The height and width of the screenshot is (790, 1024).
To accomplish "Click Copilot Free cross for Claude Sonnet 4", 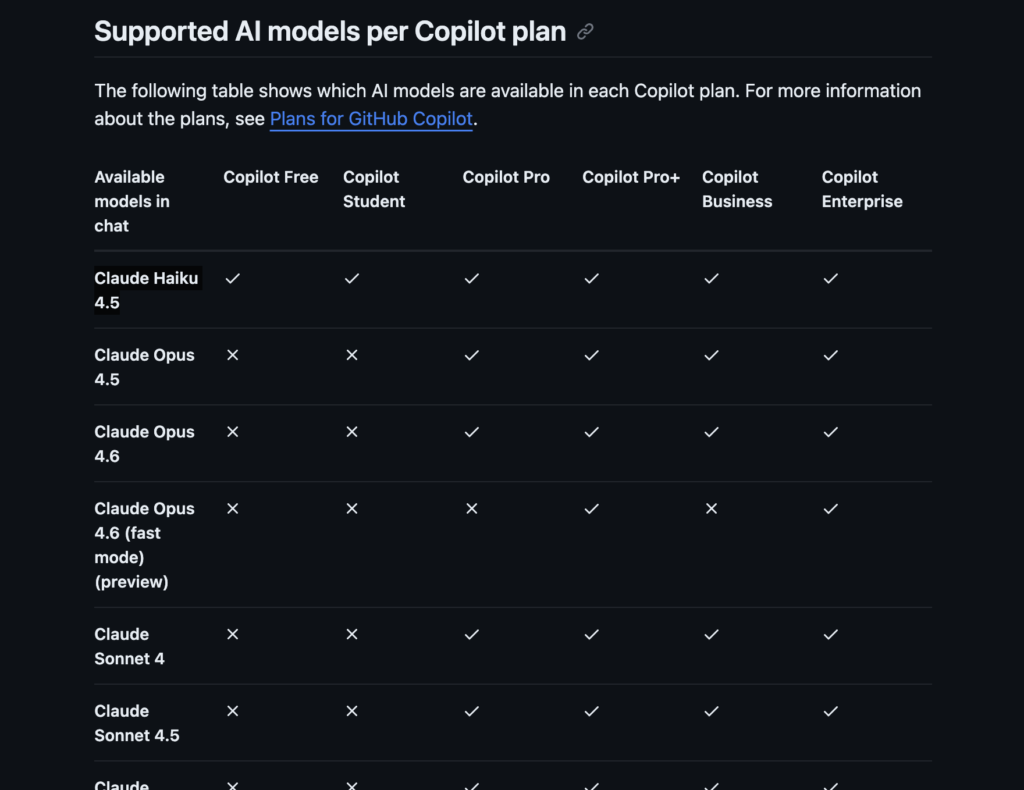I will pyautogui.click(x=232, y=634).
